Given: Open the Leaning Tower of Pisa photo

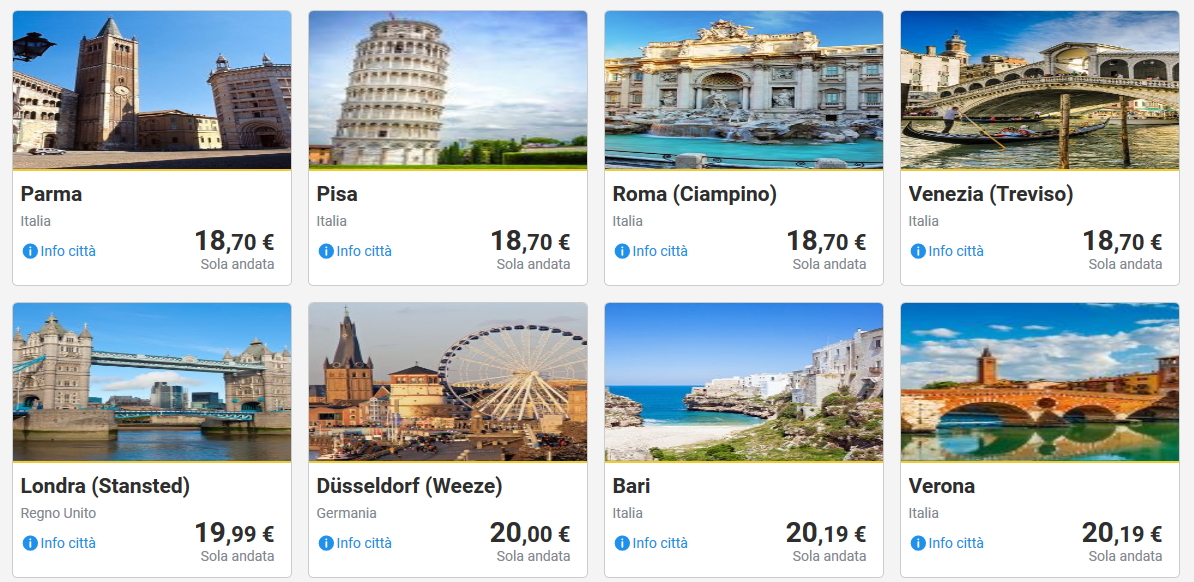Looking at the screenshot, I should point(448,90).
